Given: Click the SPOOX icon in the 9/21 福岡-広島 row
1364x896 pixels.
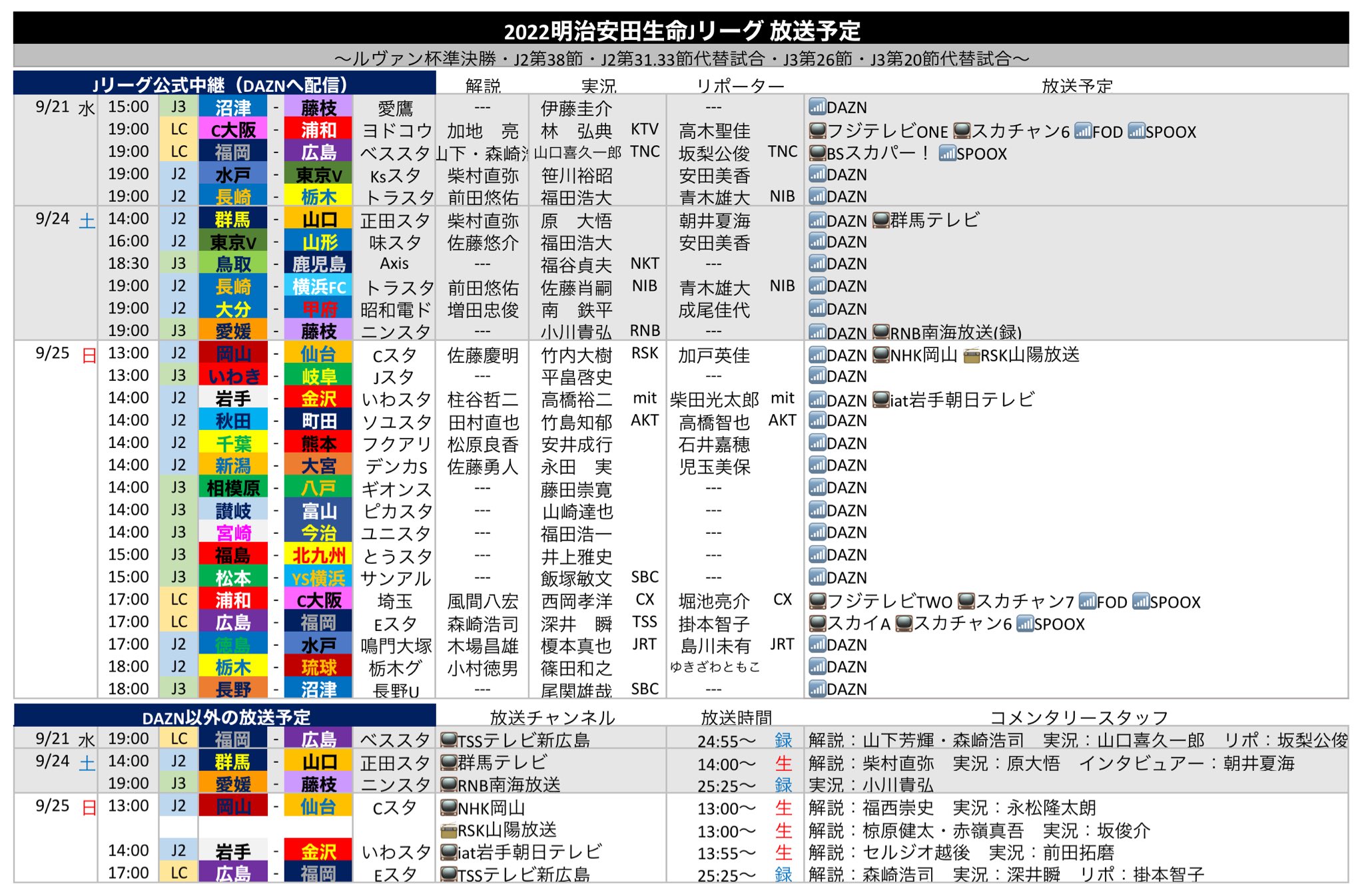Looking at the screenshot, I should click(x=947, y=152).
